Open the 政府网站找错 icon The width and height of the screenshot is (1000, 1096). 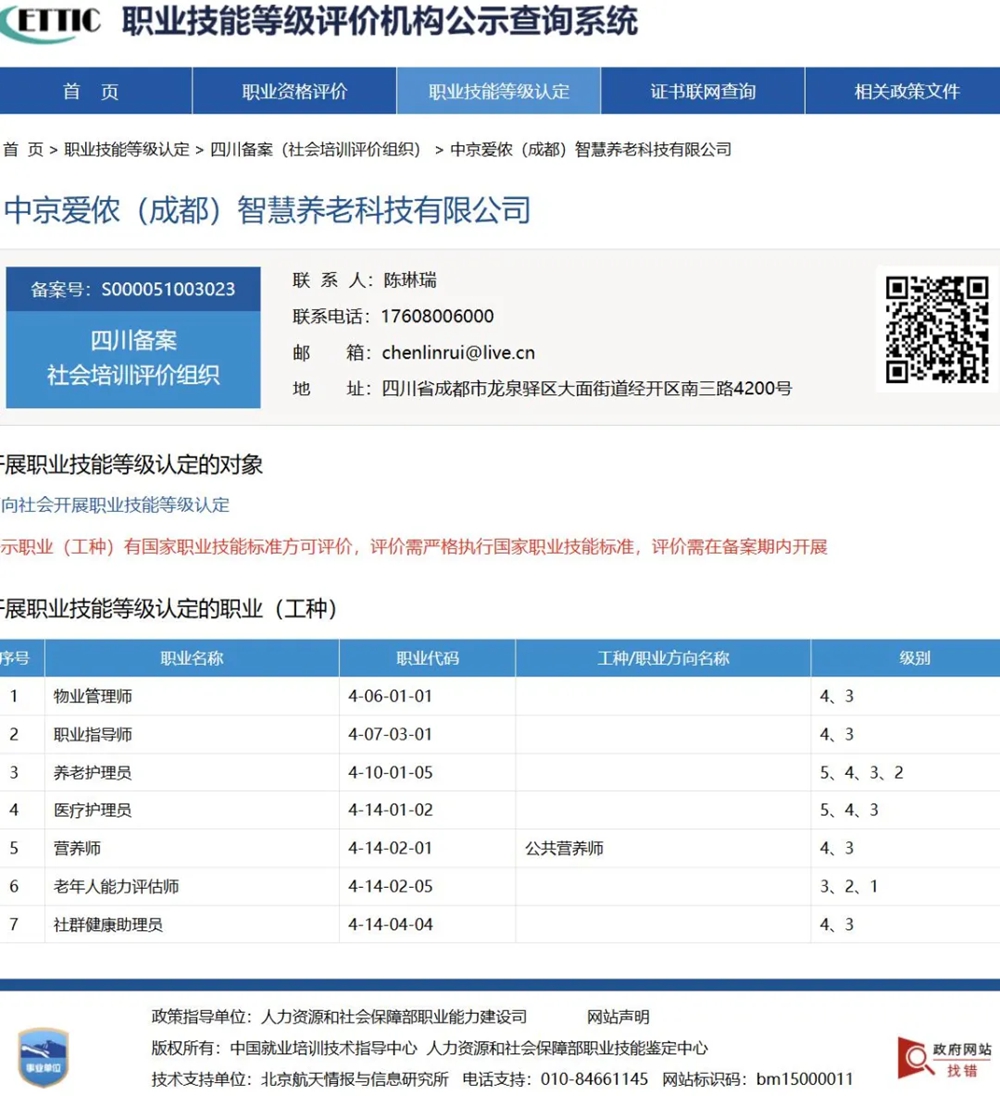[x=945, y=1058]
